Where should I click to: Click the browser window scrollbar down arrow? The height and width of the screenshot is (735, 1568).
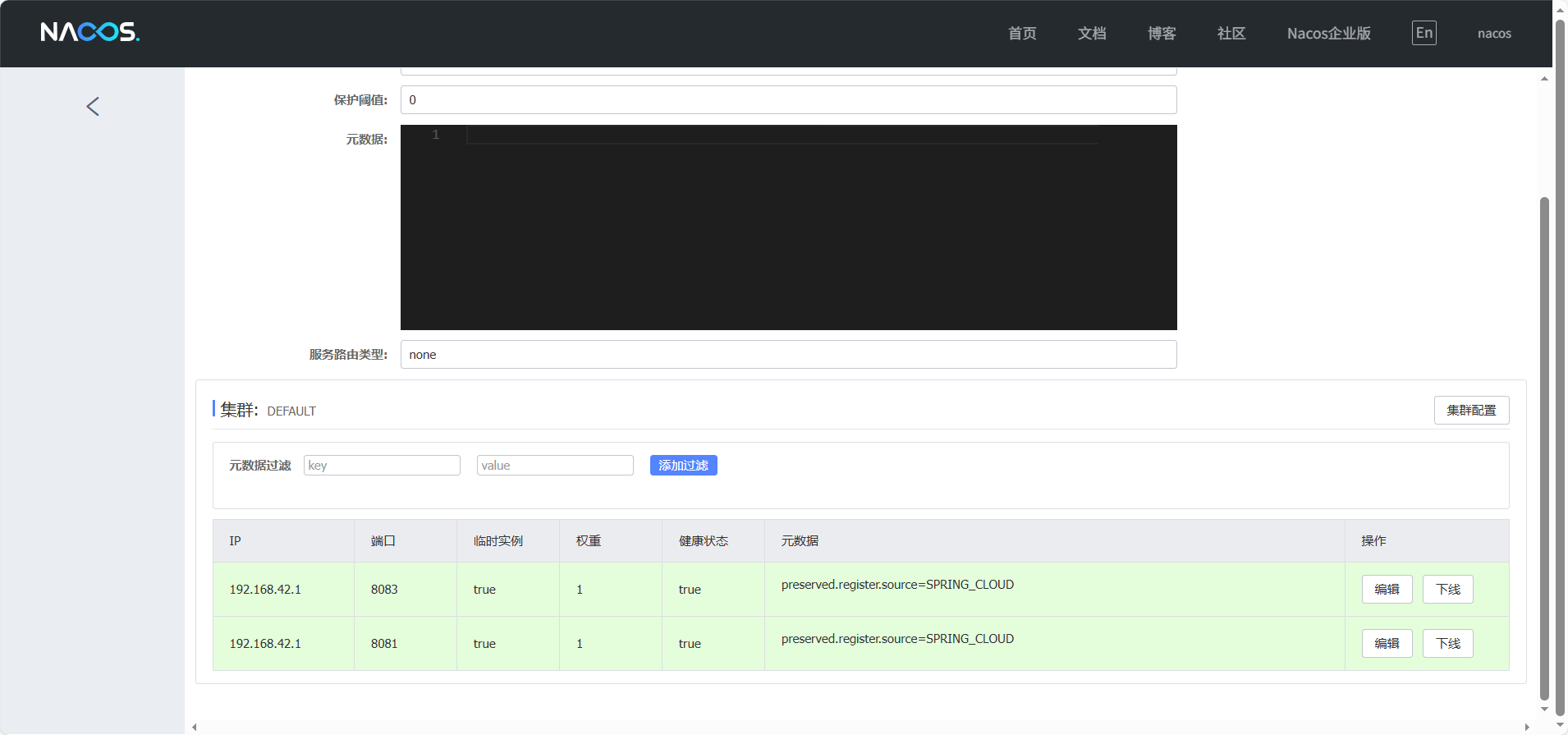[x=1561, y=725]
